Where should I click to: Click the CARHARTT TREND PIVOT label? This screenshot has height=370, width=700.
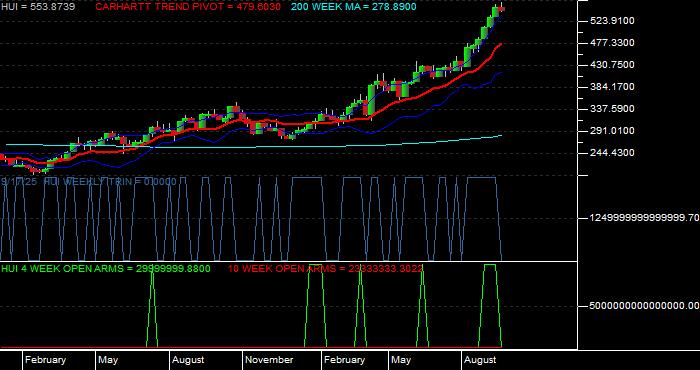tap(188, 7)
